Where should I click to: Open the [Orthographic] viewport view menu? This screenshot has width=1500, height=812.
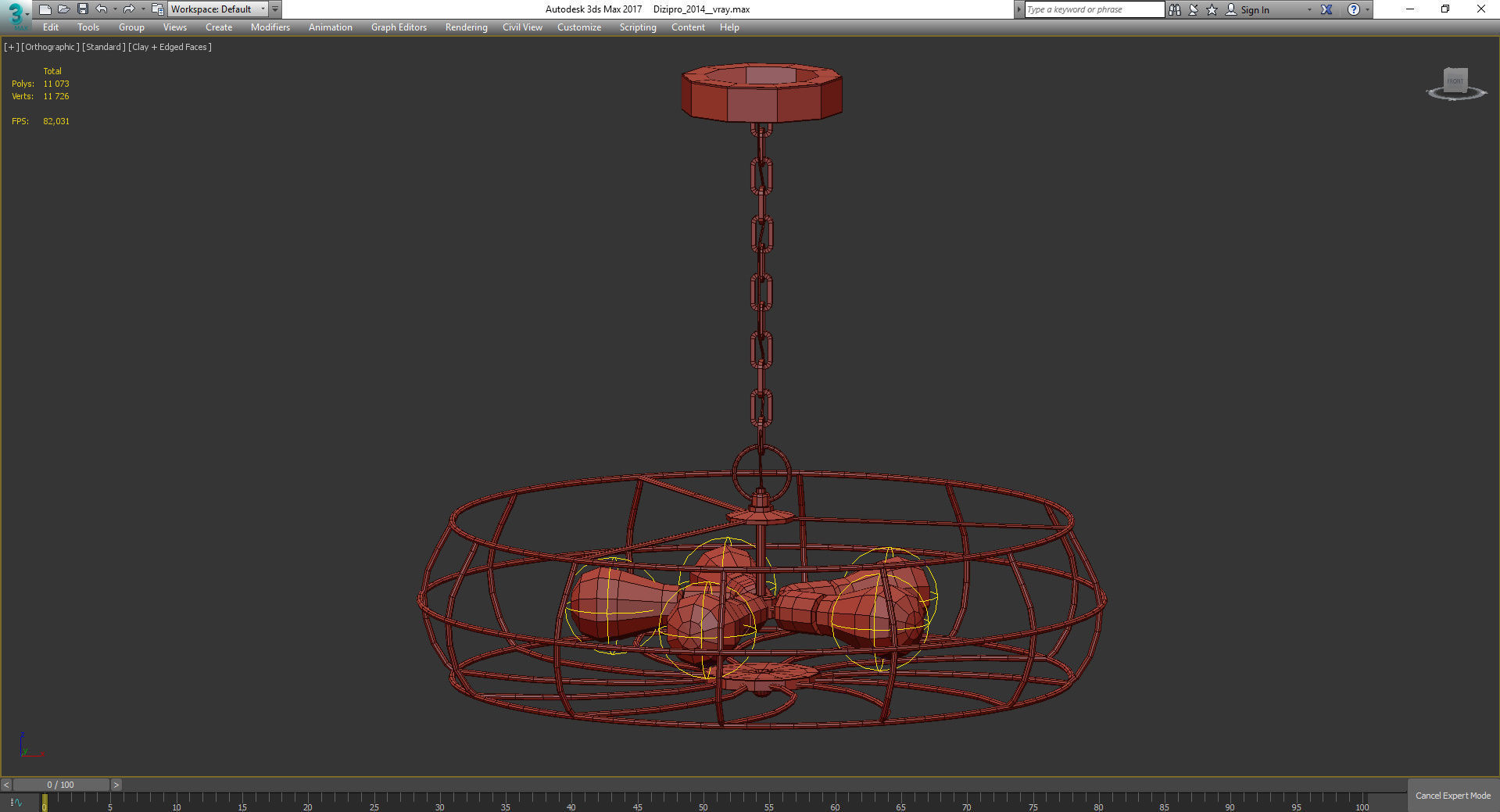point(50,47)
